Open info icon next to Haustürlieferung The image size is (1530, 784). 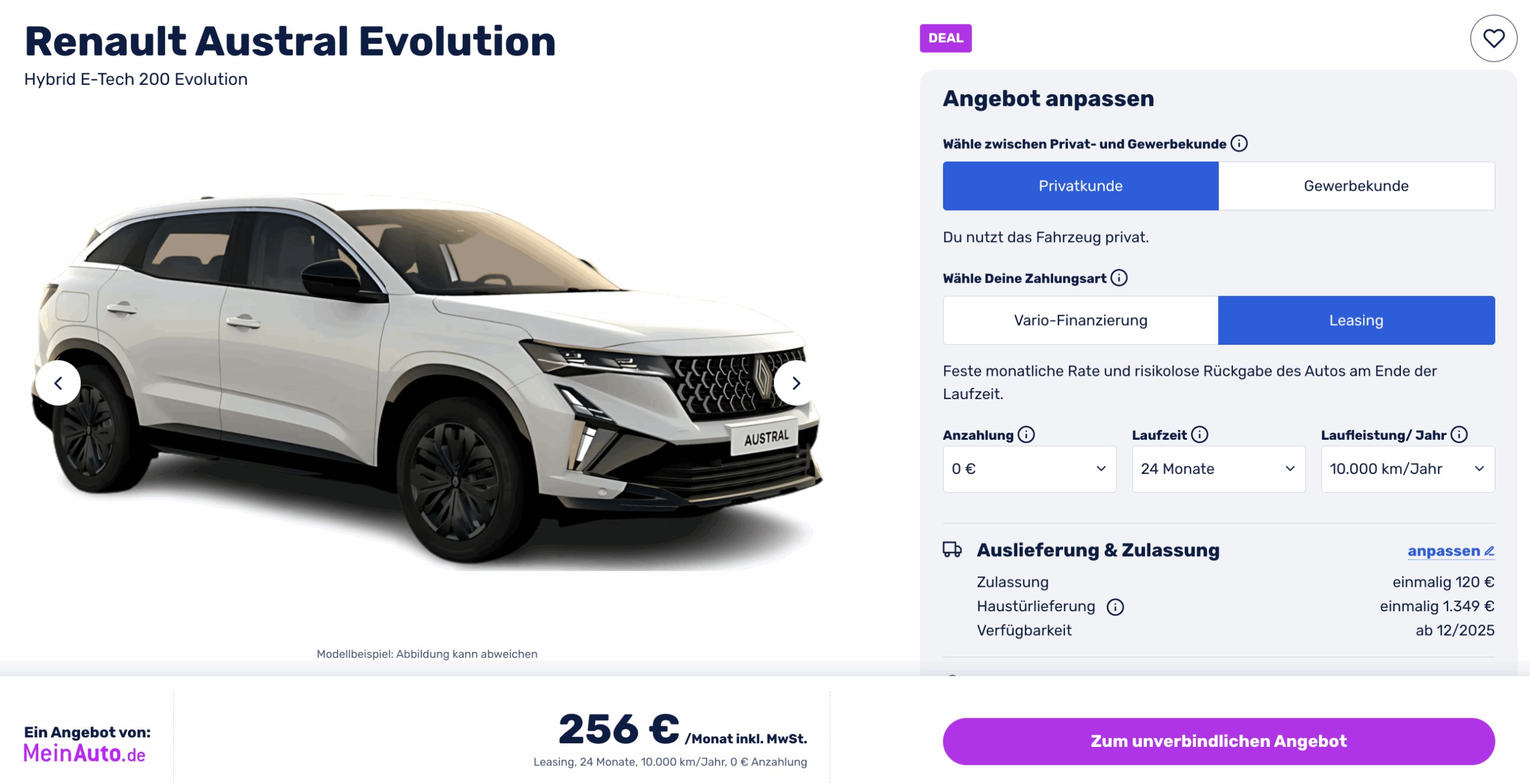pyautogui.click(x=1115, y=607)
